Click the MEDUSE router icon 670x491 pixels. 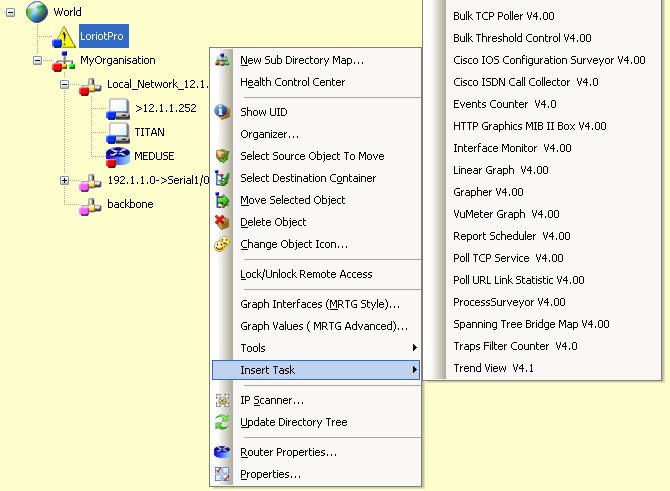(x=118, y=153)
